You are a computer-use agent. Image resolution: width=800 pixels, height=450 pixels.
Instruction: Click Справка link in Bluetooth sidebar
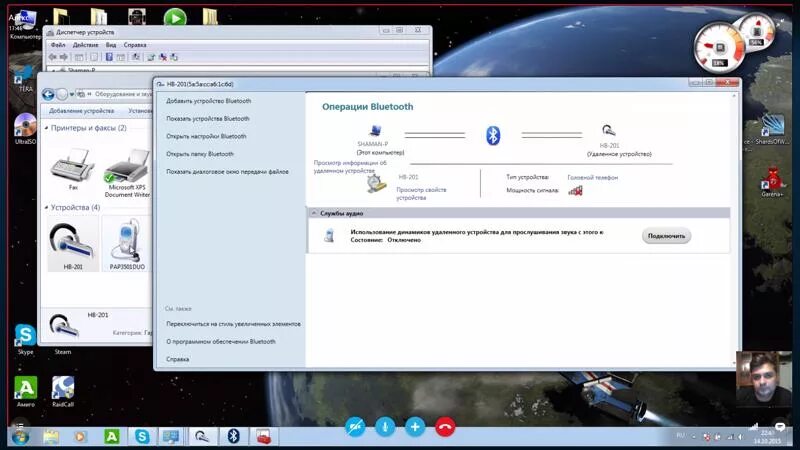[178, 359]
